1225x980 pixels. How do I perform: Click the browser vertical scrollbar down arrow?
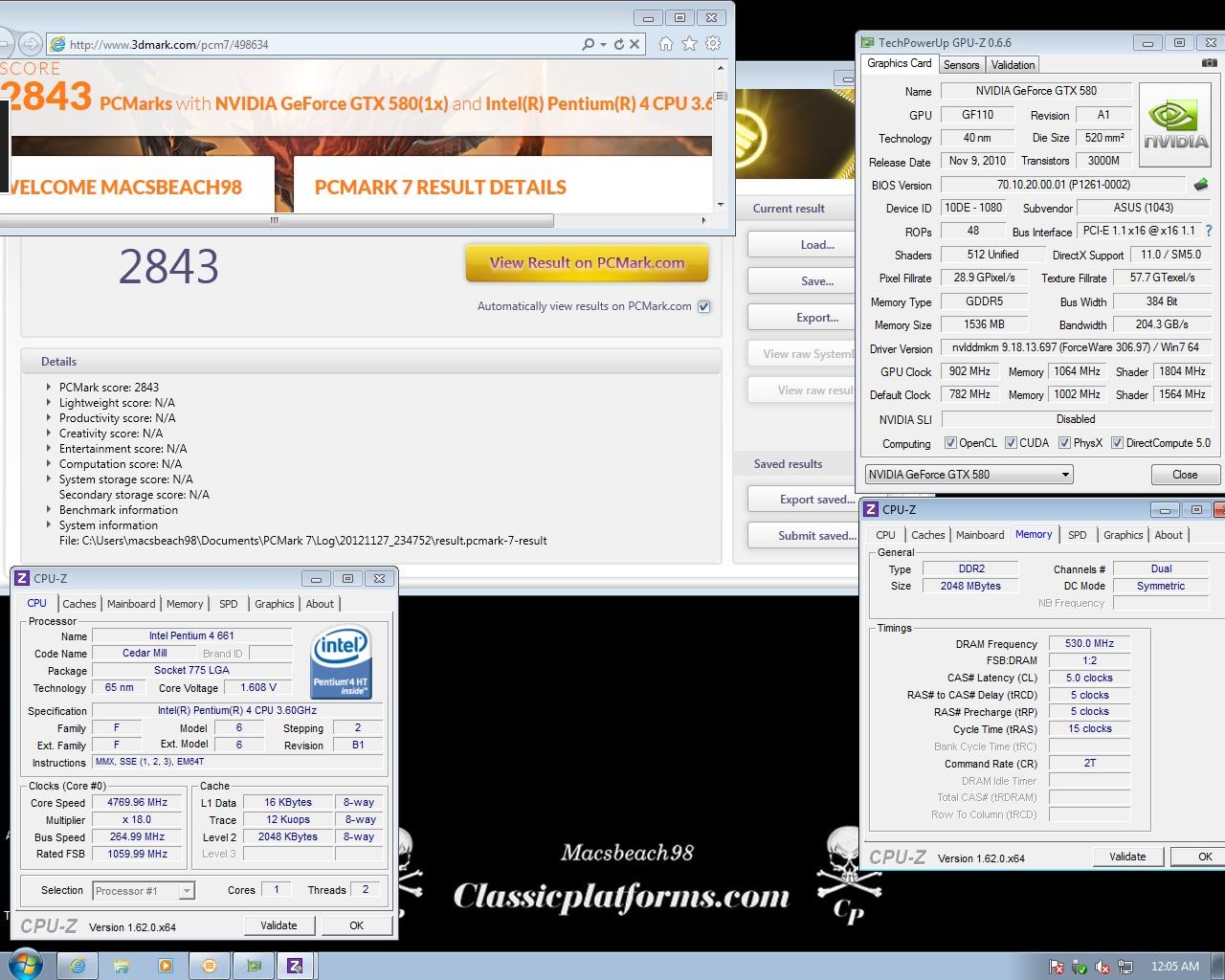[721, 204]
